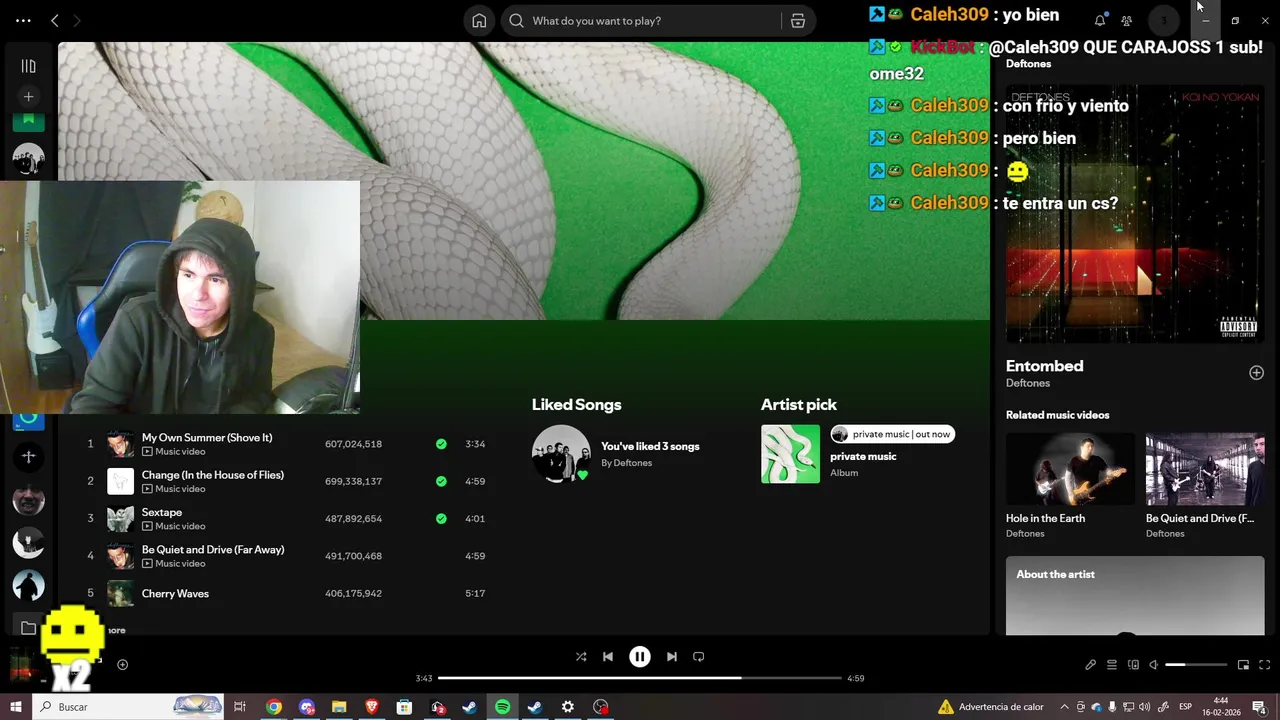Click play count 607,024,518
The width and height of the screenshot is (1280, 720).
pos(353,444)
